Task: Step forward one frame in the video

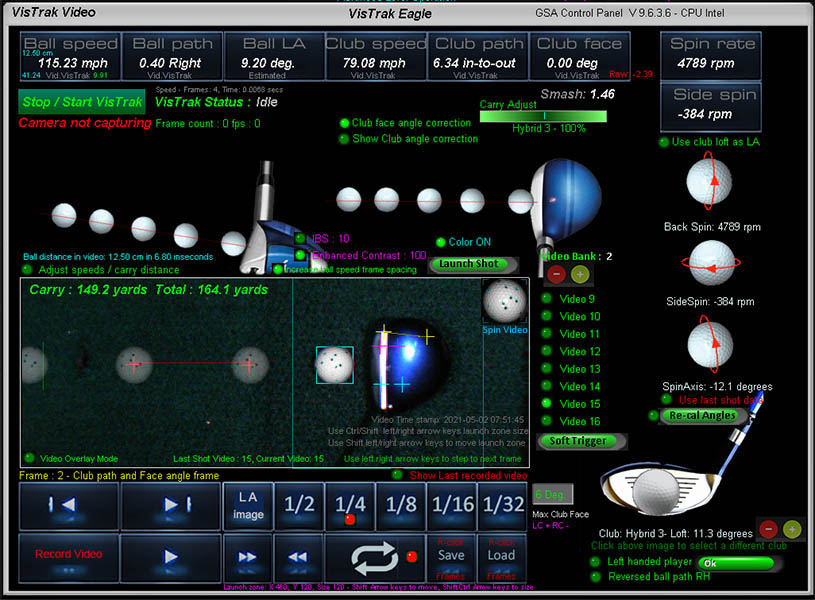Action: (x=171, y=505)
